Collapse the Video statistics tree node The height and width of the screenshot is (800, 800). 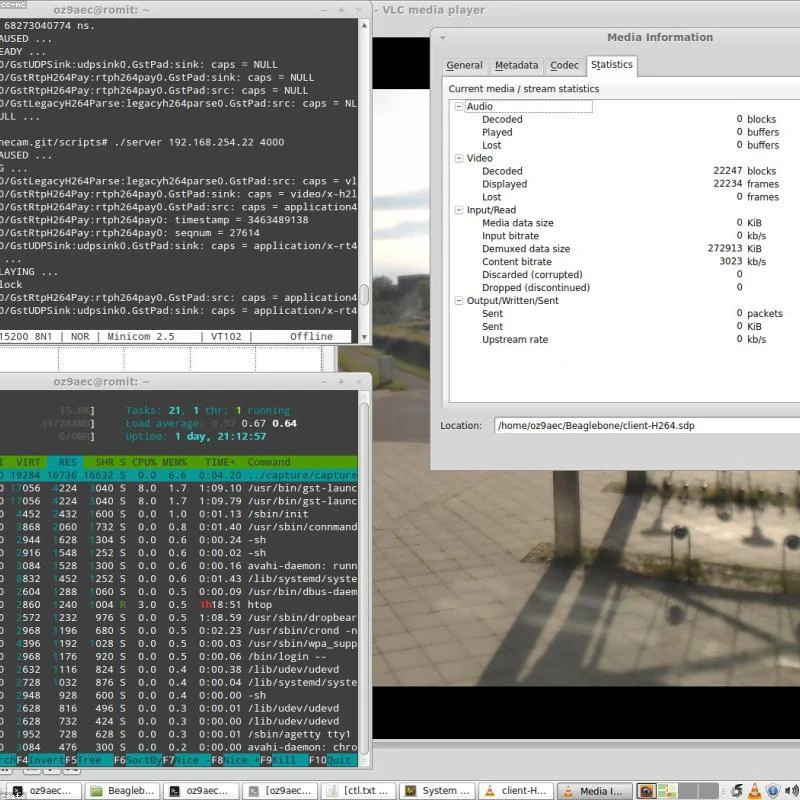point(459,158)
